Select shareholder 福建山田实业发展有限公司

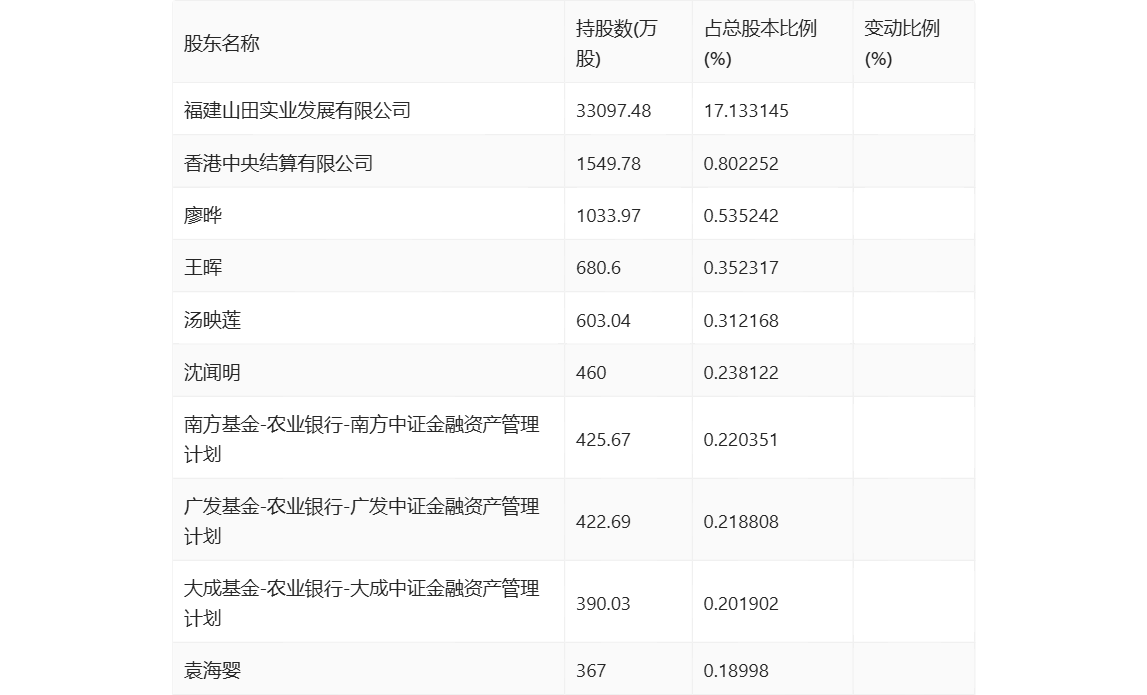[x=297, y=110]
